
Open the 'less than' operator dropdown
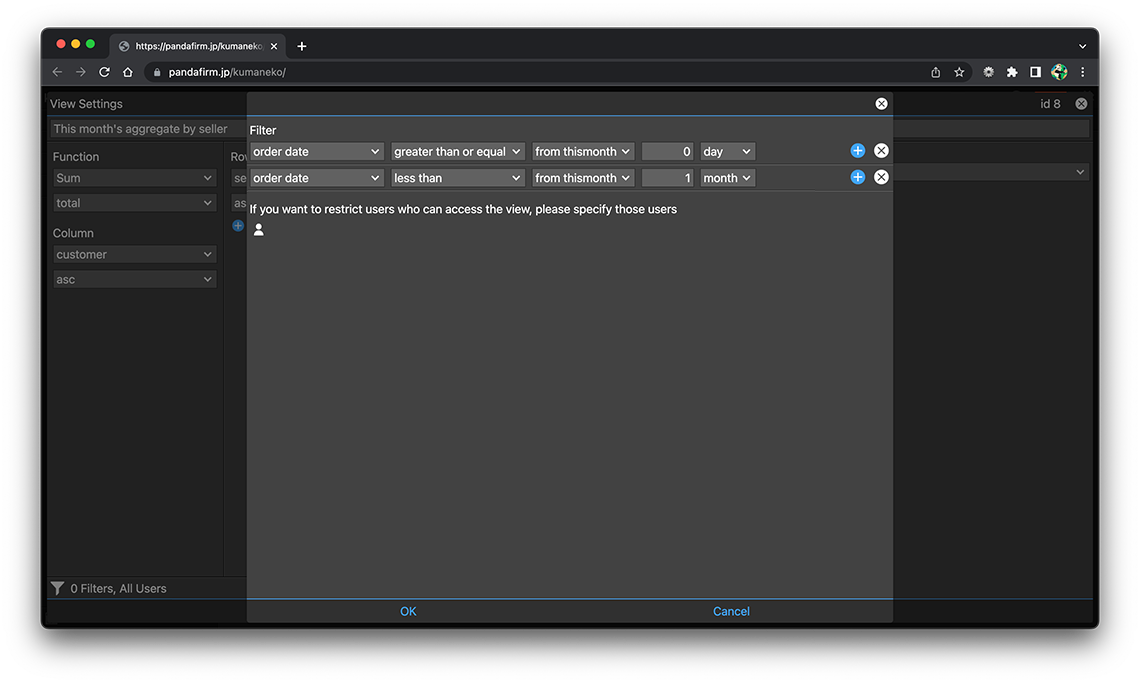(x=458, y=178)
